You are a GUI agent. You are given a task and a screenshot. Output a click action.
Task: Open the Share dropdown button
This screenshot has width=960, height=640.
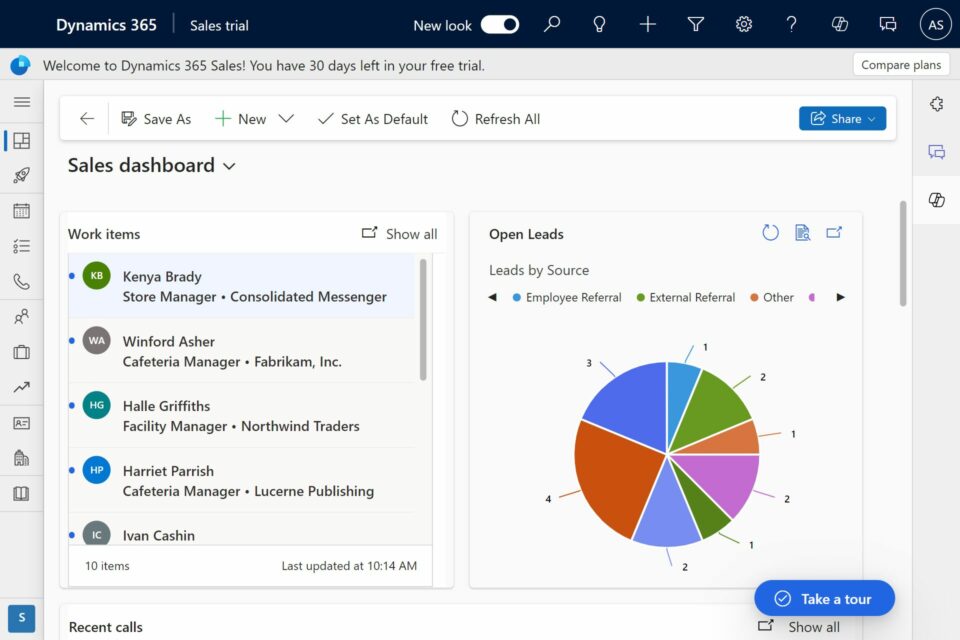[842, 119]
